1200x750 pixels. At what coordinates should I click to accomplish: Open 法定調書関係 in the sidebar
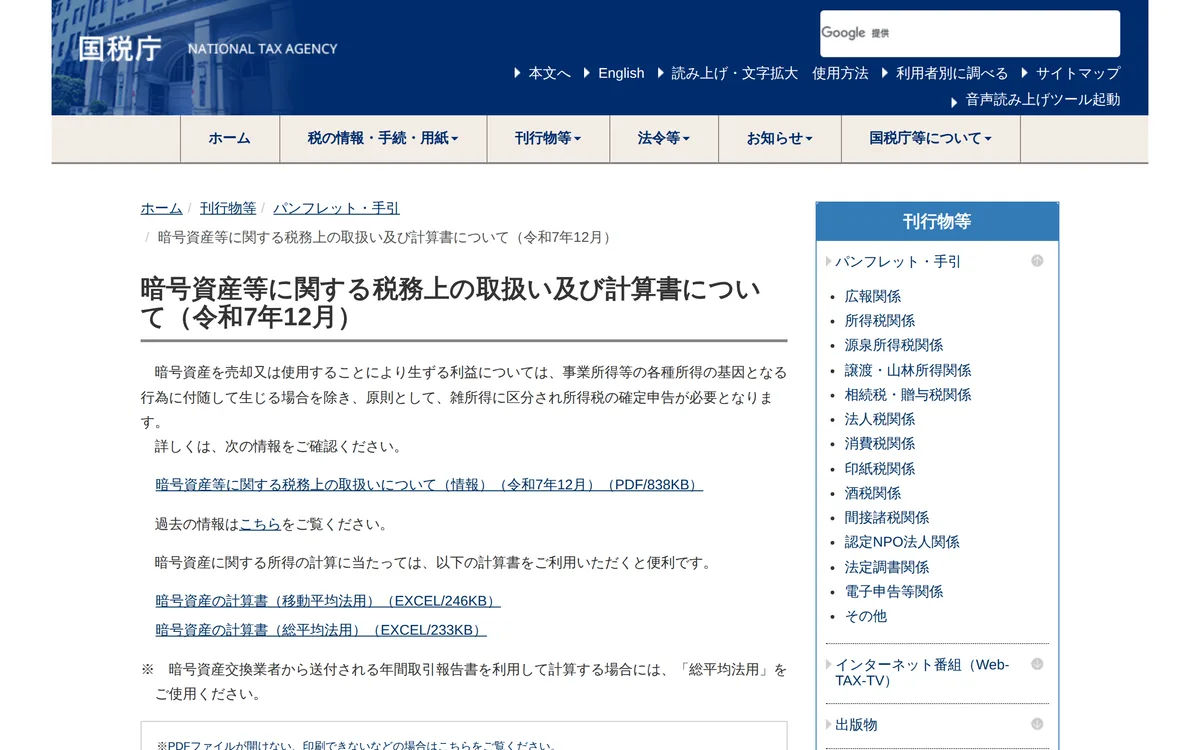pos(887,567)
